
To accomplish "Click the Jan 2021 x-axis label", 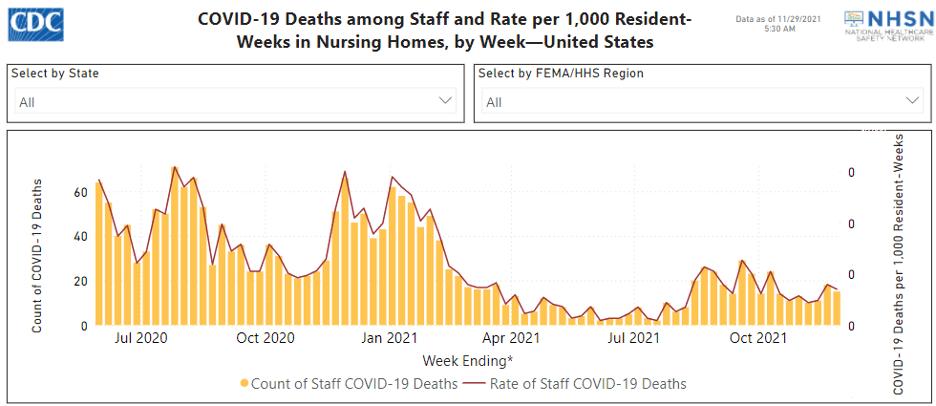I will pos(388,339).
